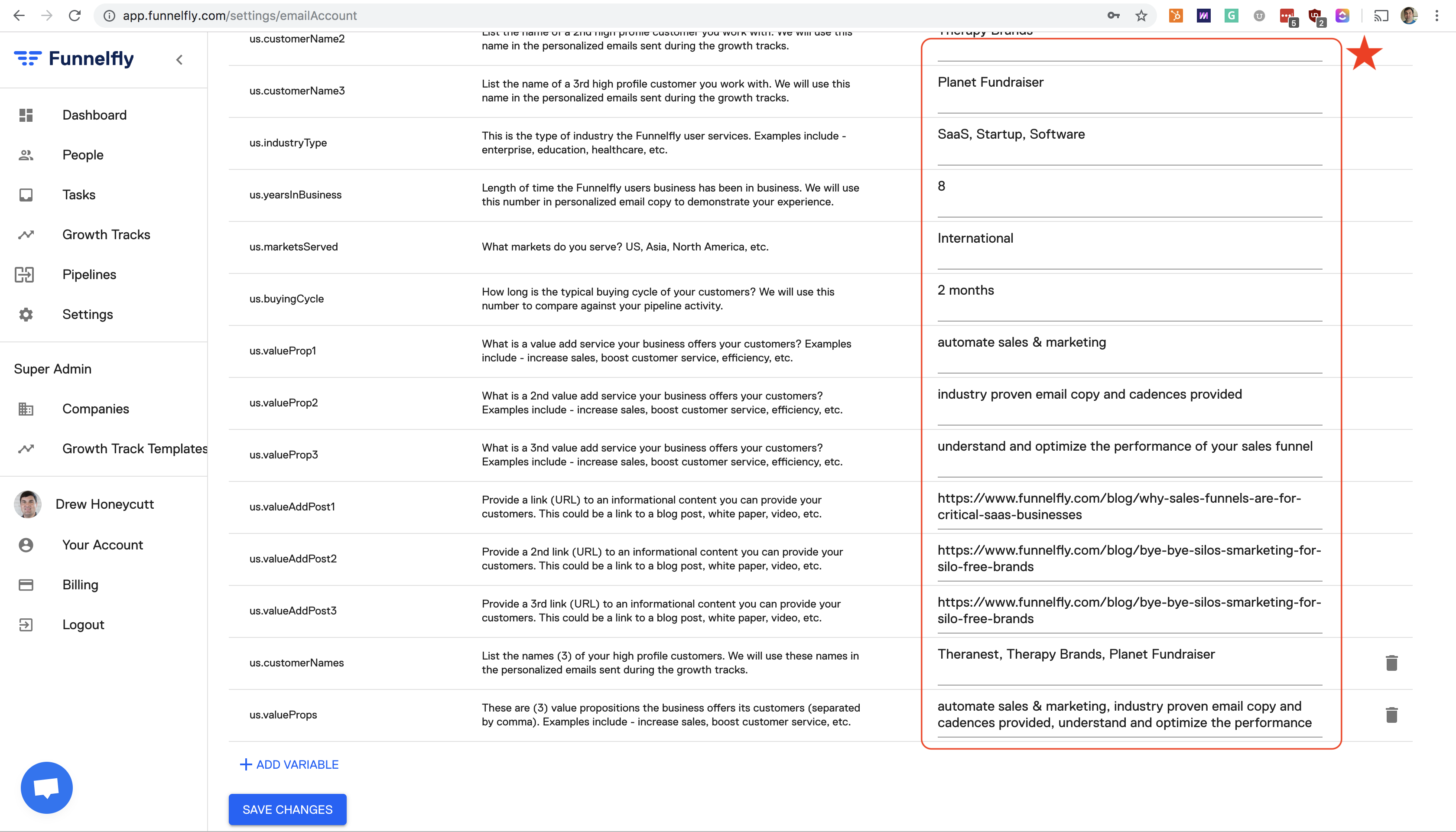Go to Your Account
Image resolution: width=1456 pixels, height=832 pixels.
coord(103,545)
